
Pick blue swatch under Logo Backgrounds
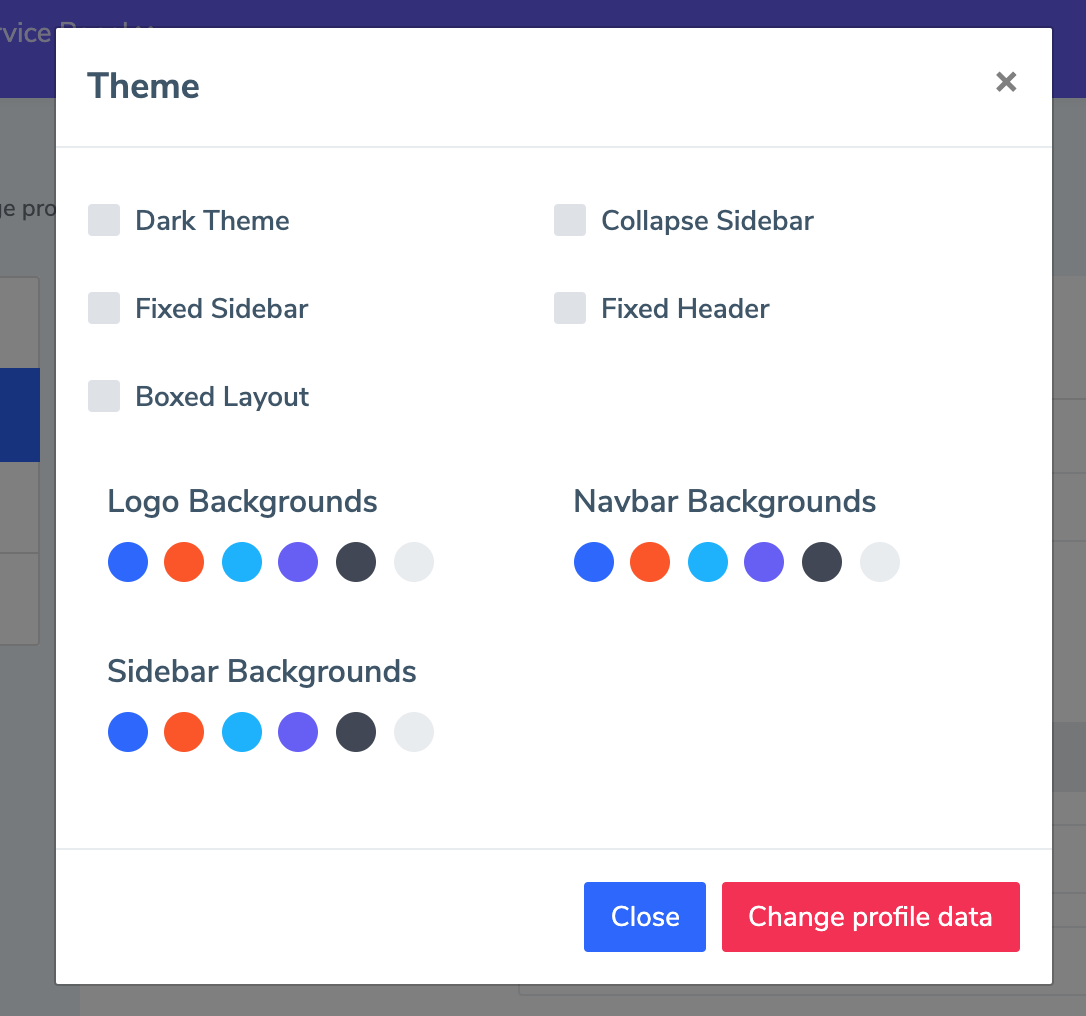pyautogui.click(x=128, y=562)
